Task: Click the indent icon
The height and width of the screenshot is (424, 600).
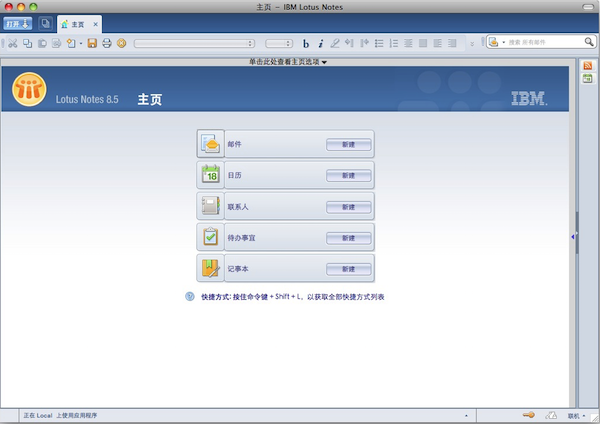Action: click(x=364, y=43)
